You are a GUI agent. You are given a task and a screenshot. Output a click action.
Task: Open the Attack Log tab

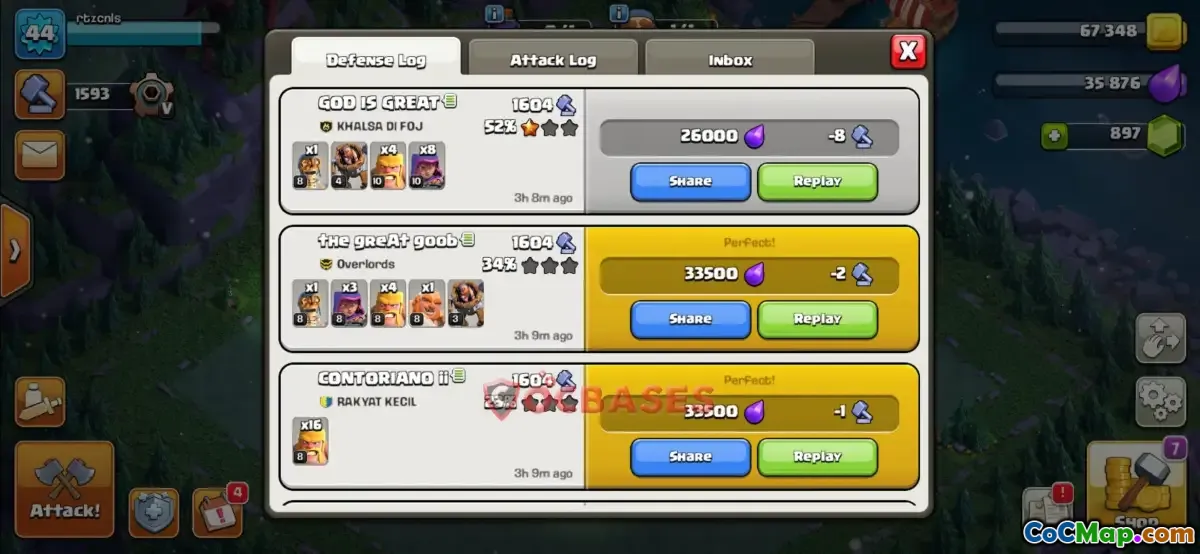click(x=553, y=59)
